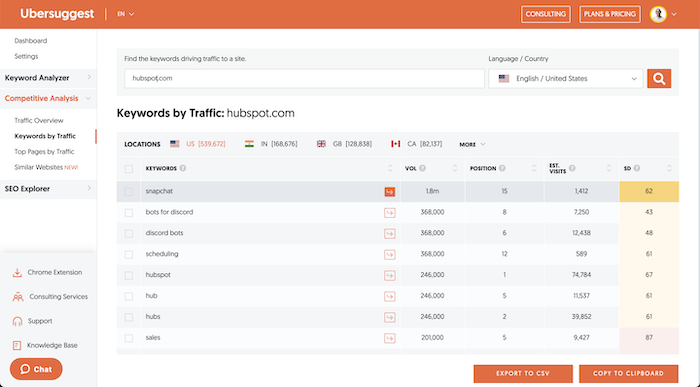Click the arrow icon in bots for discord row
The image size is (700, 387).
390,213
